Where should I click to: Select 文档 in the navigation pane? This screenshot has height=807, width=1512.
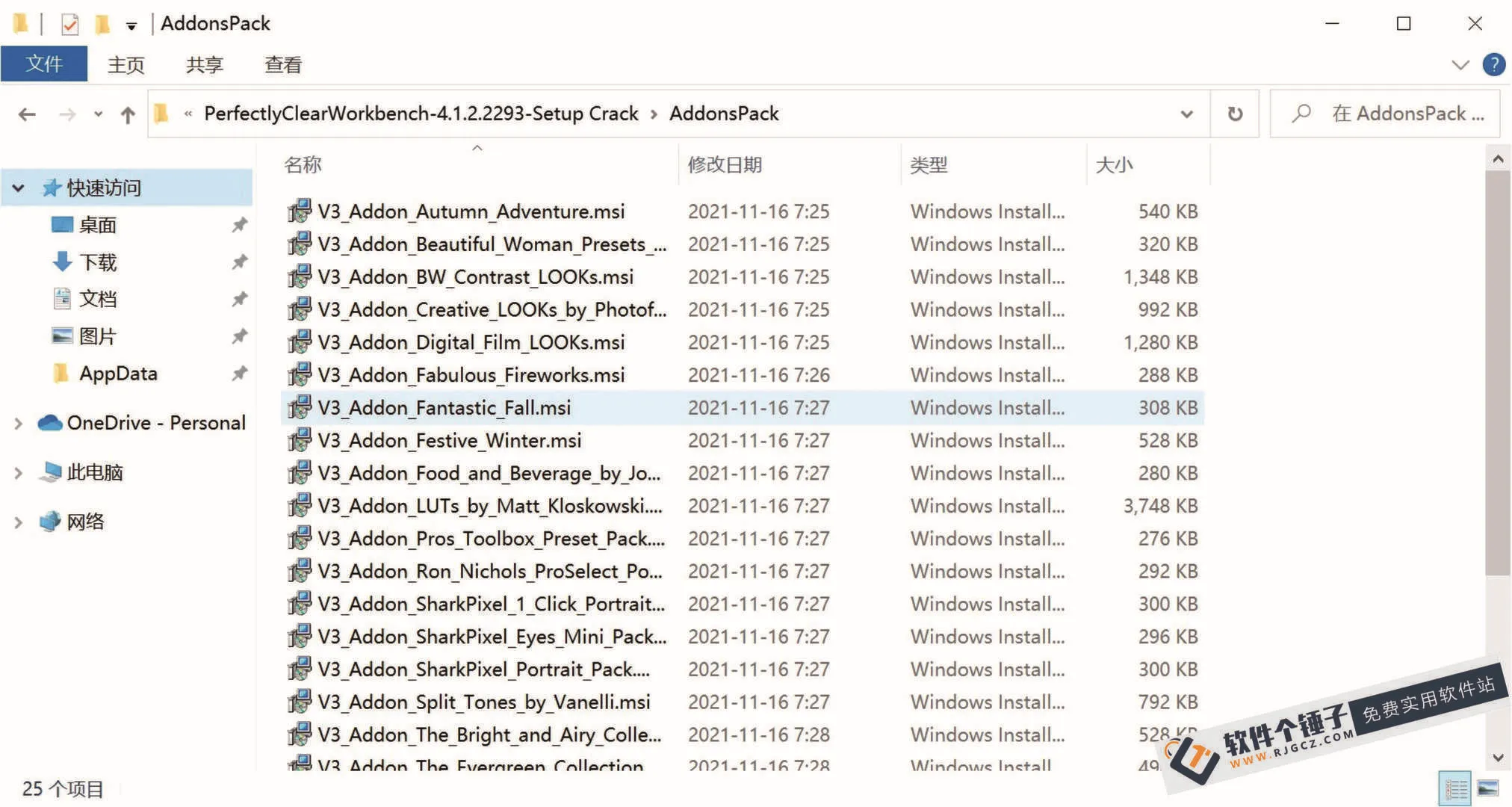pos(98,299)
